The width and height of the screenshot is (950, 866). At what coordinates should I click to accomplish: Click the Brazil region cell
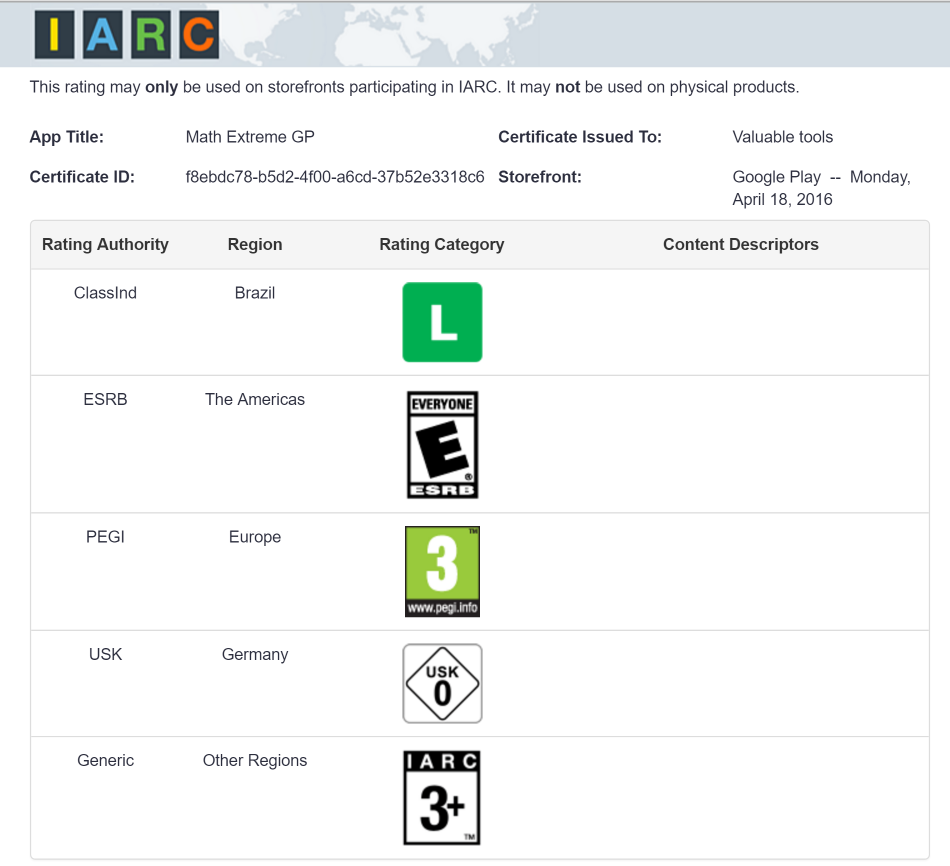click(255, 293)
